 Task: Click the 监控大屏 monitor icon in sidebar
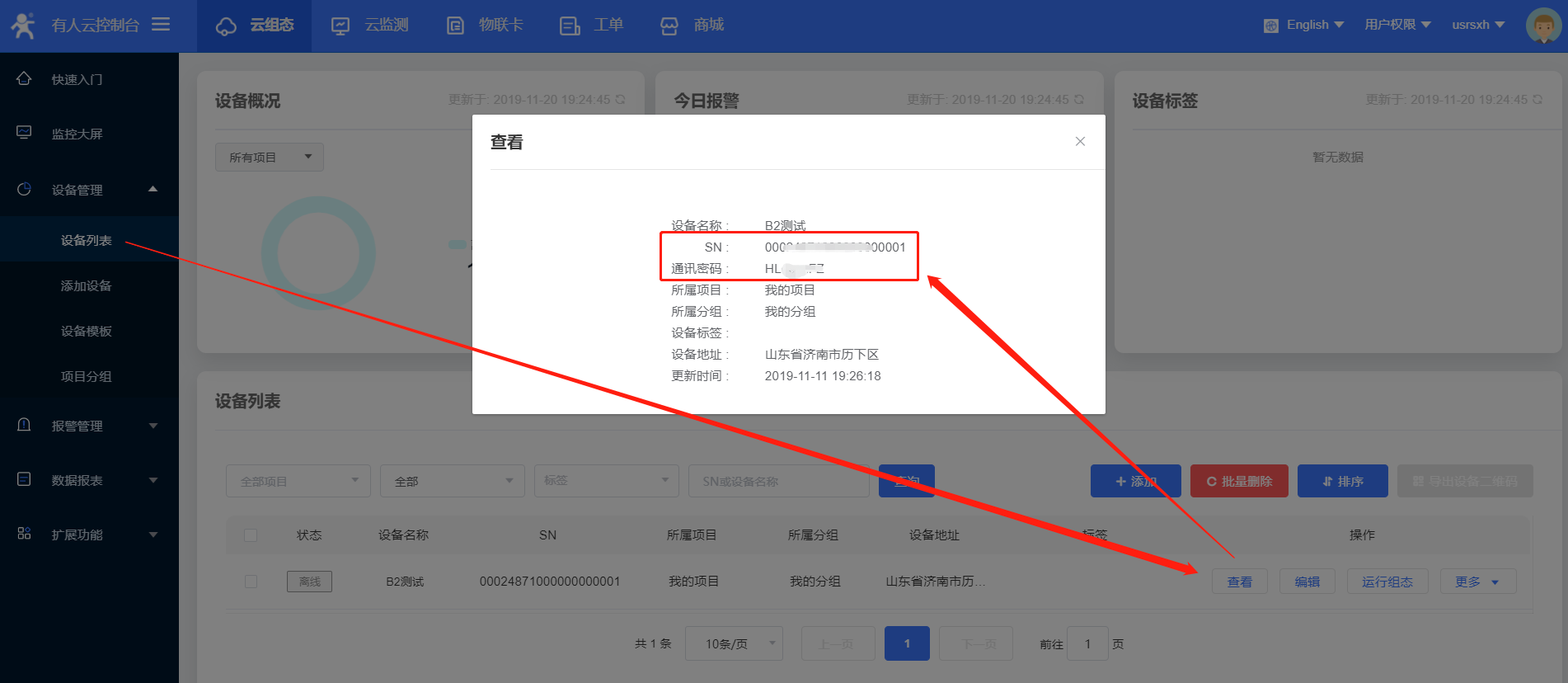[24, 133]
